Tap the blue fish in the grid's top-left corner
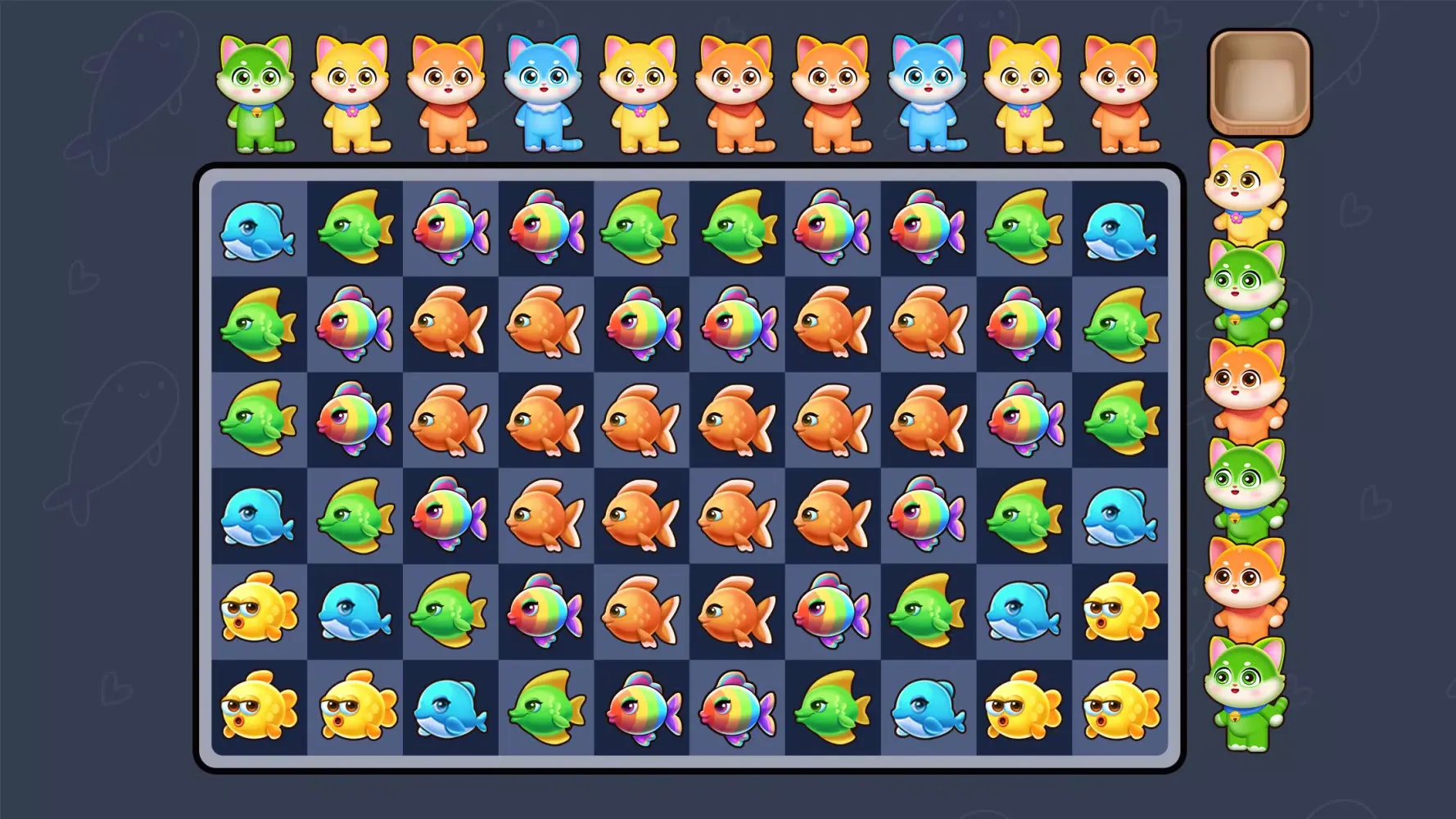Image resolution: width=1456 pixels, height=819 pixels. (x=257, y=230)
